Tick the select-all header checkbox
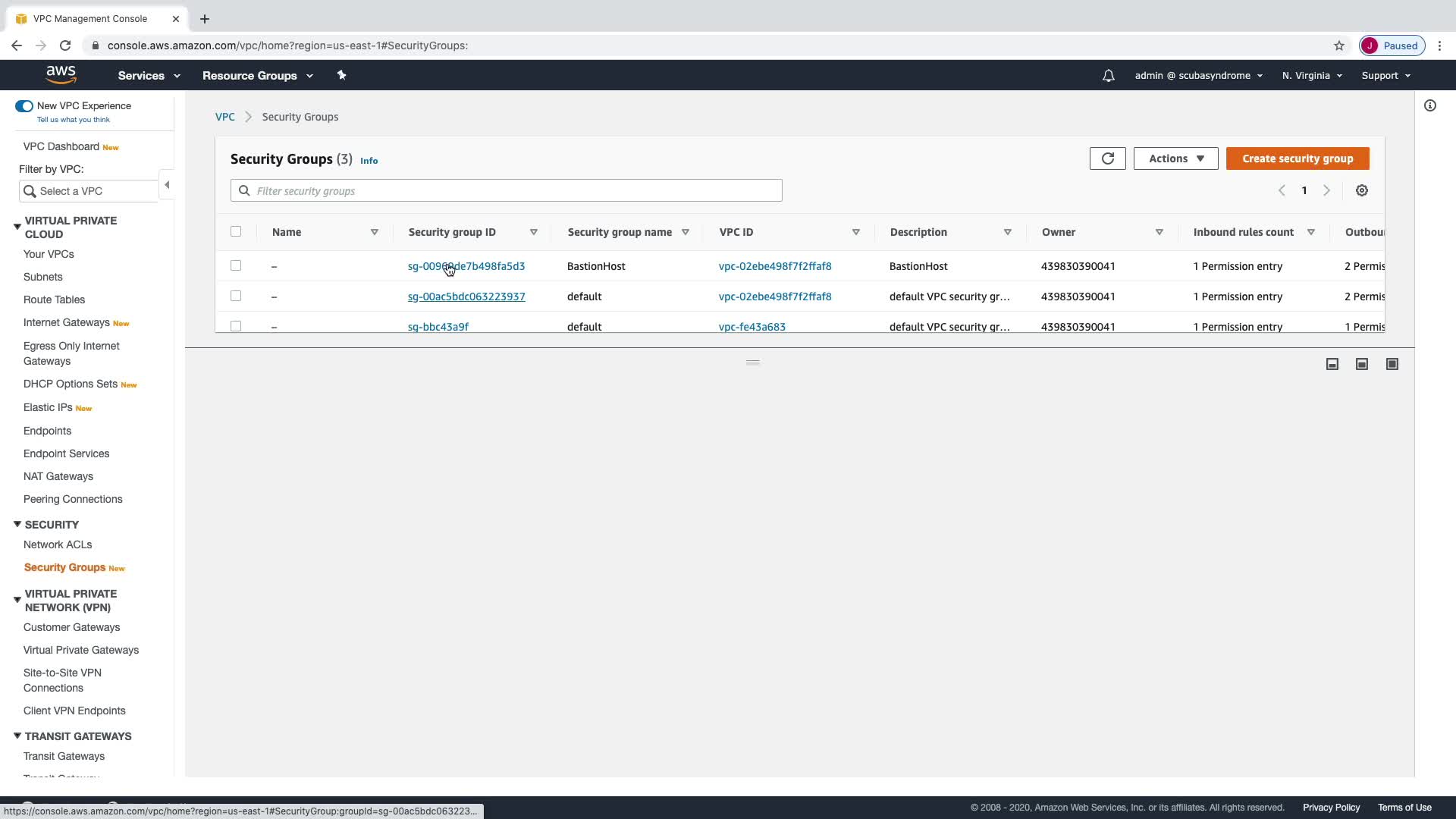Screen dimensions: 1456x819 tap(236, 232)
